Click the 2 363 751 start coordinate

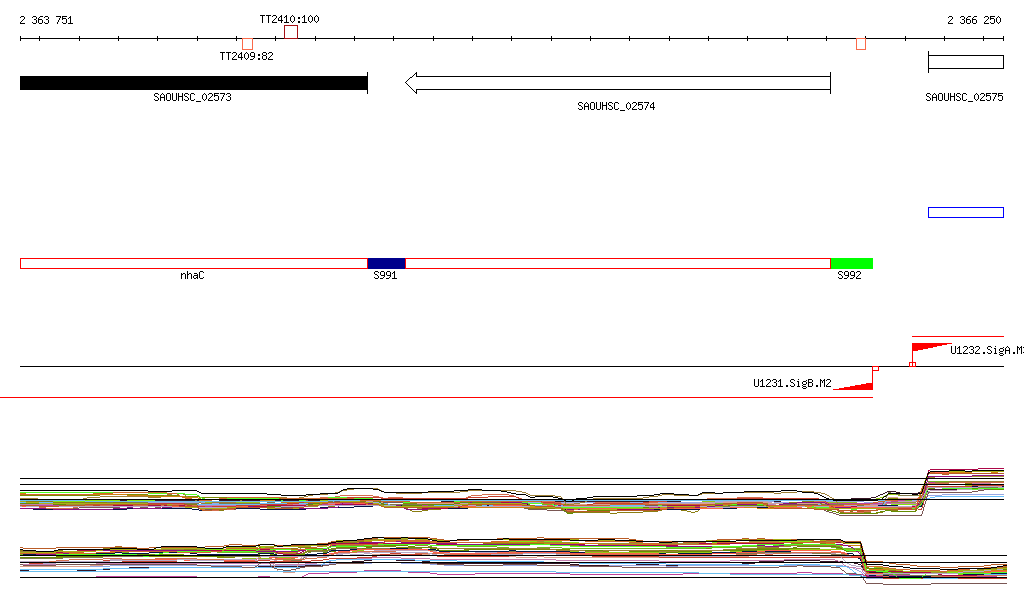46,20
